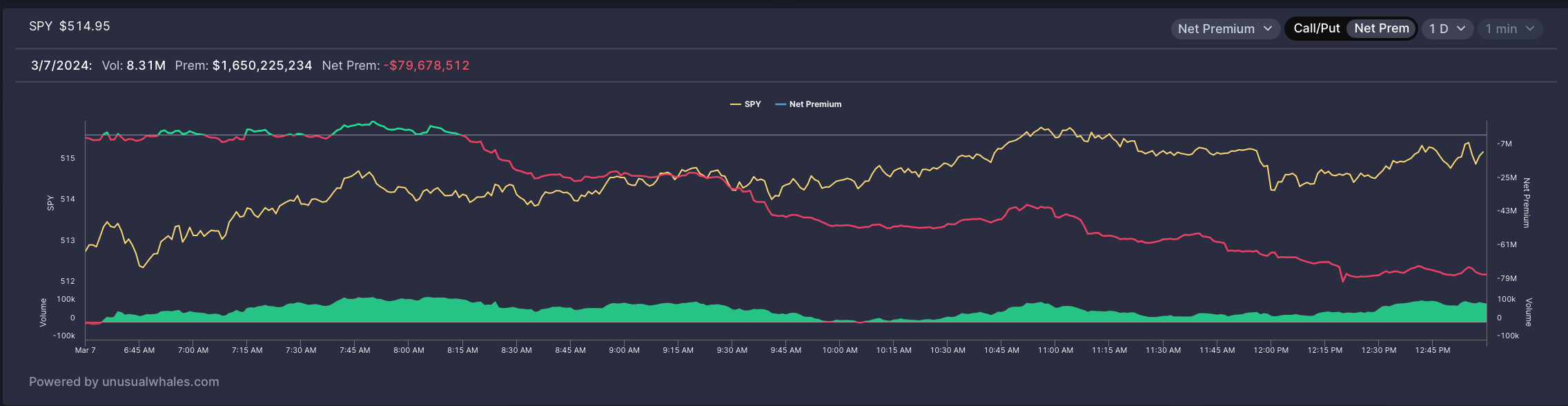1568x406 pixels.
Task: Click the 11:30 AM axis label
Action: coord(1163,350)
